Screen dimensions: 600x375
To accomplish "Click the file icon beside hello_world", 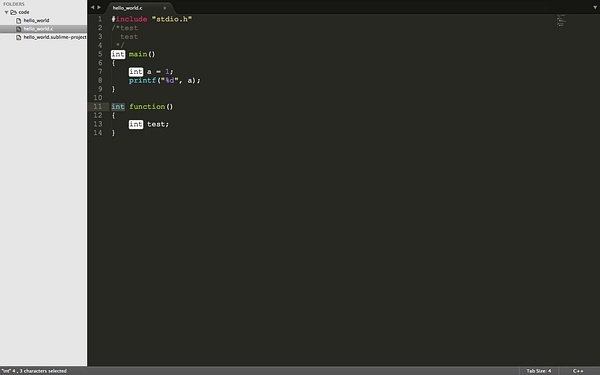I will 18,21.
